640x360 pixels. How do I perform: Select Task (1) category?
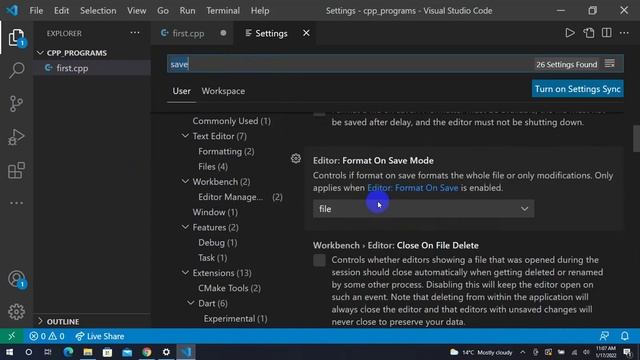point(212,258)
